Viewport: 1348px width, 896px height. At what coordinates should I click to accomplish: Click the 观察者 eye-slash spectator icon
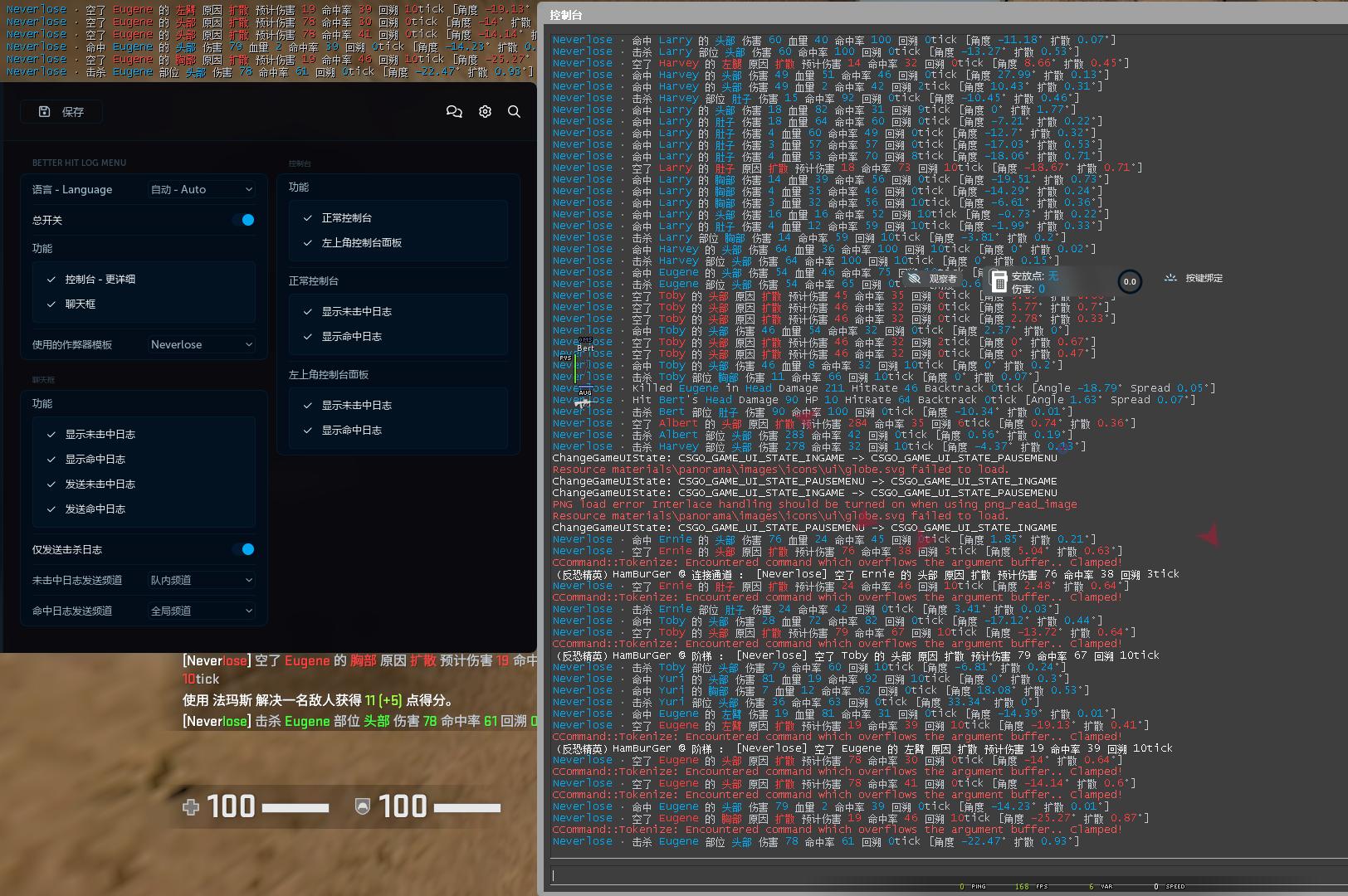point(914,279)
